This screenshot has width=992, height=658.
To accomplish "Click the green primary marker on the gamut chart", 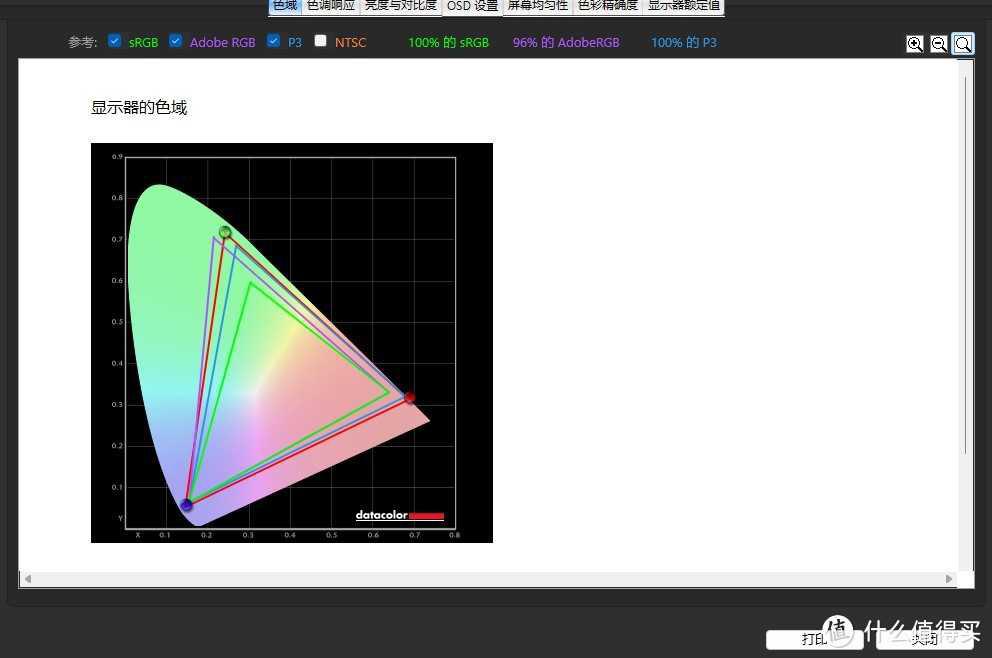I will pyautogui.click(x=225, y=232).
